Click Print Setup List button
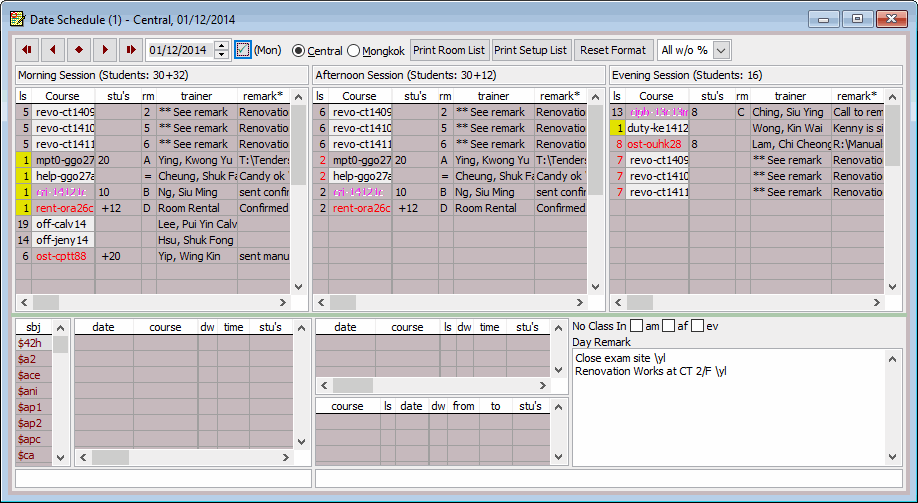 [530, 50]
